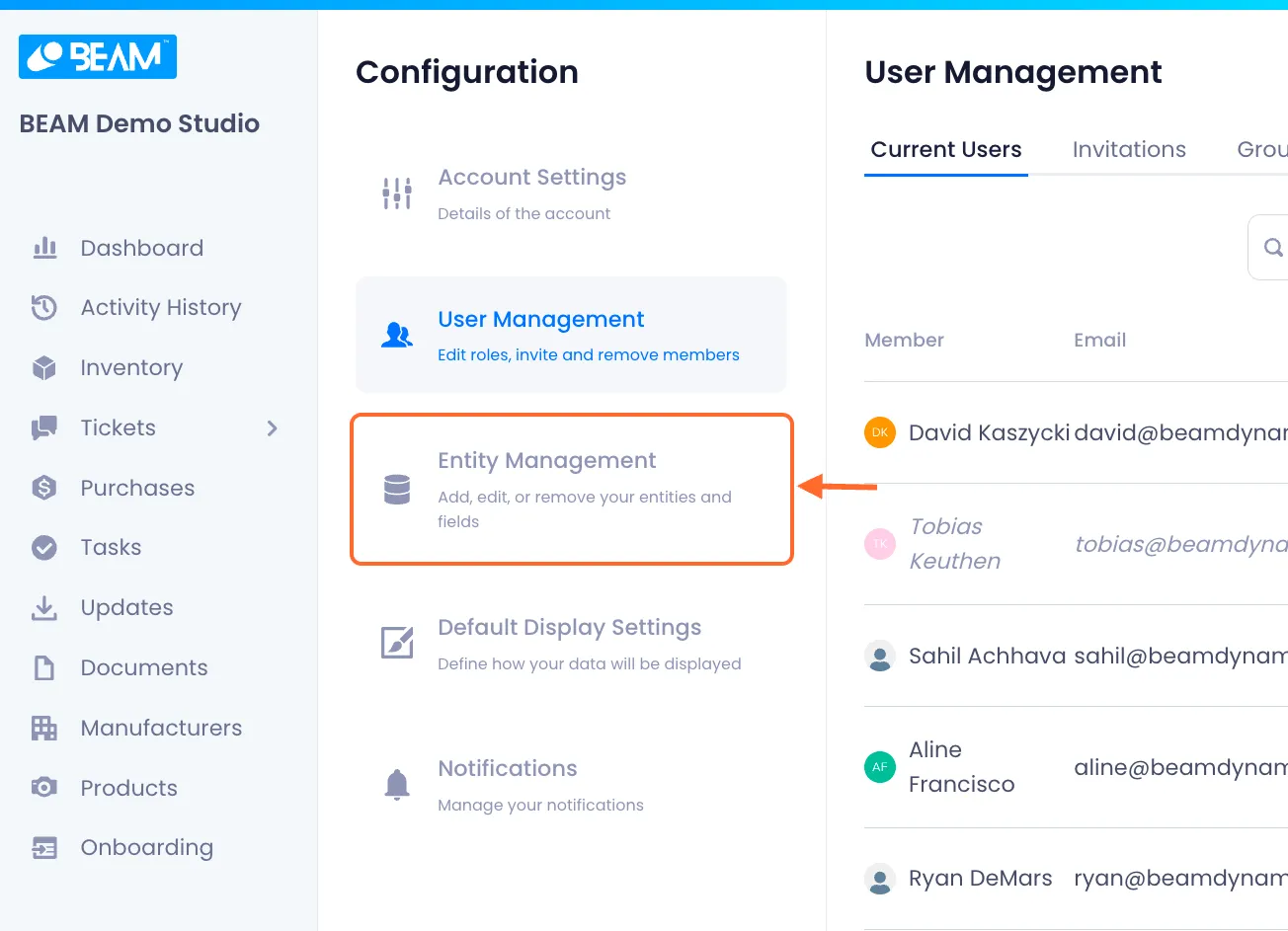The height and width of the screenshot is (931, 1288).
Task: Go to Updates in sidebar
Action: (126, 608)
